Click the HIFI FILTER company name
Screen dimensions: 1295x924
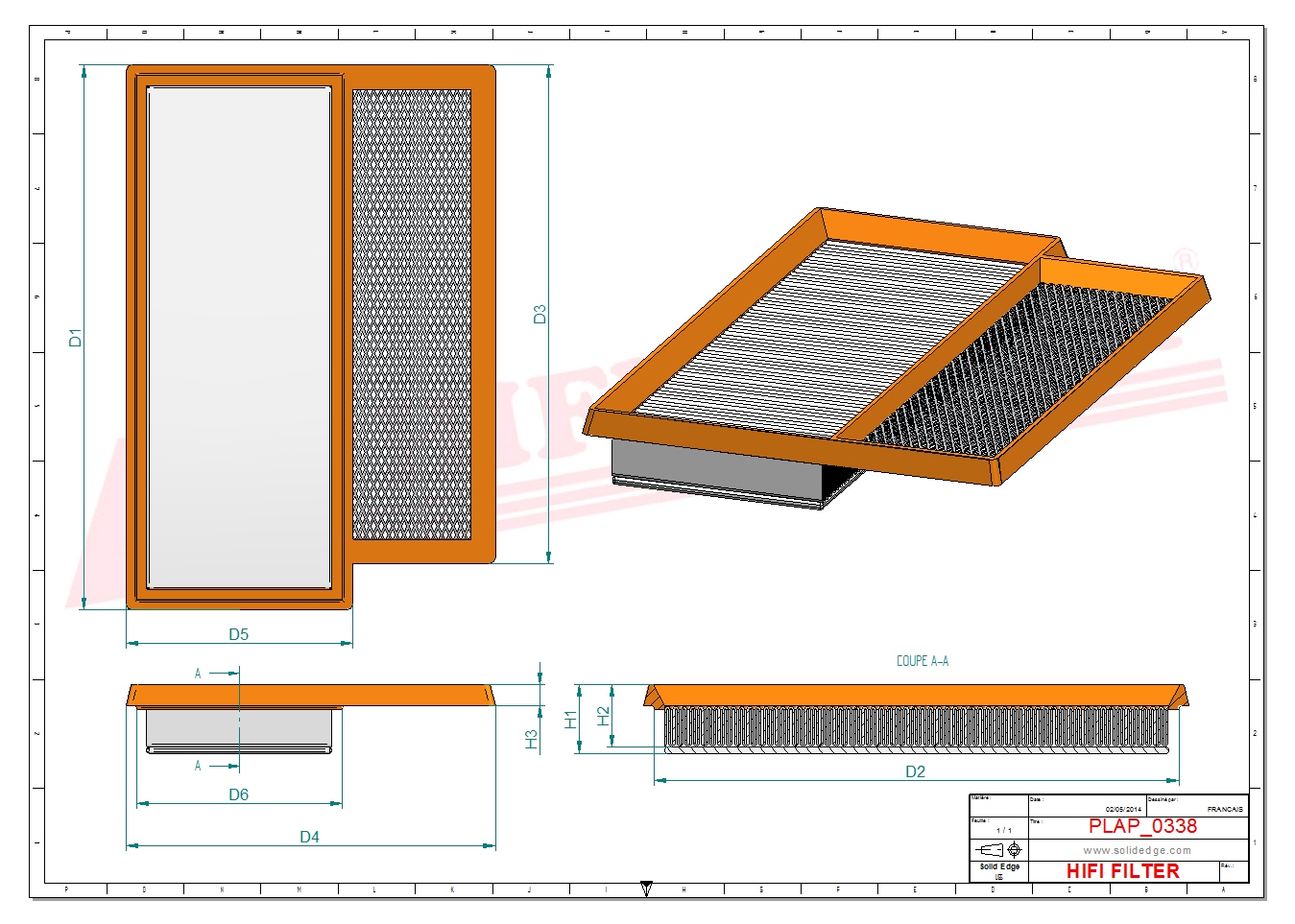point(1122,871)
